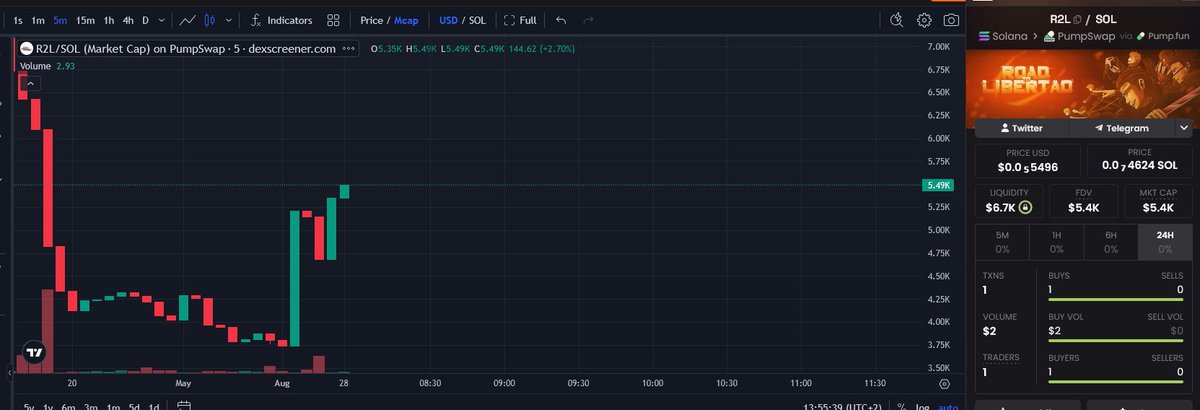Select the 6H stats tab
This screenshot has height=410, width=1200.
pos(1111,241)
